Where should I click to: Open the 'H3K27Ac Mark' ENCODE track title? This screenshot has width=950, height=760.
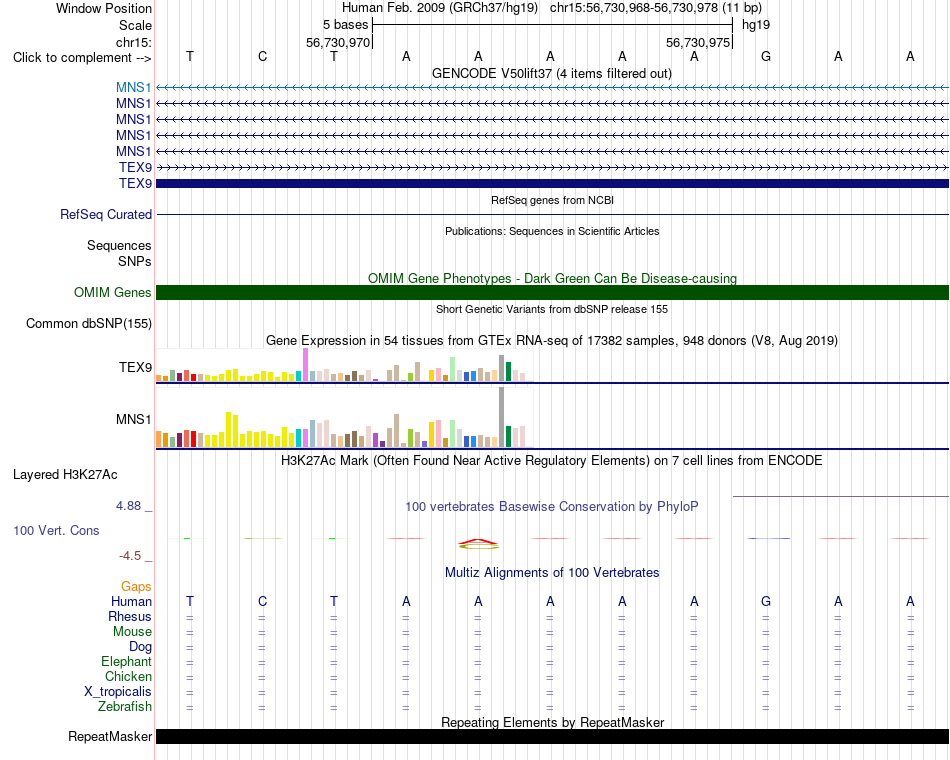[x=552, y=461]
